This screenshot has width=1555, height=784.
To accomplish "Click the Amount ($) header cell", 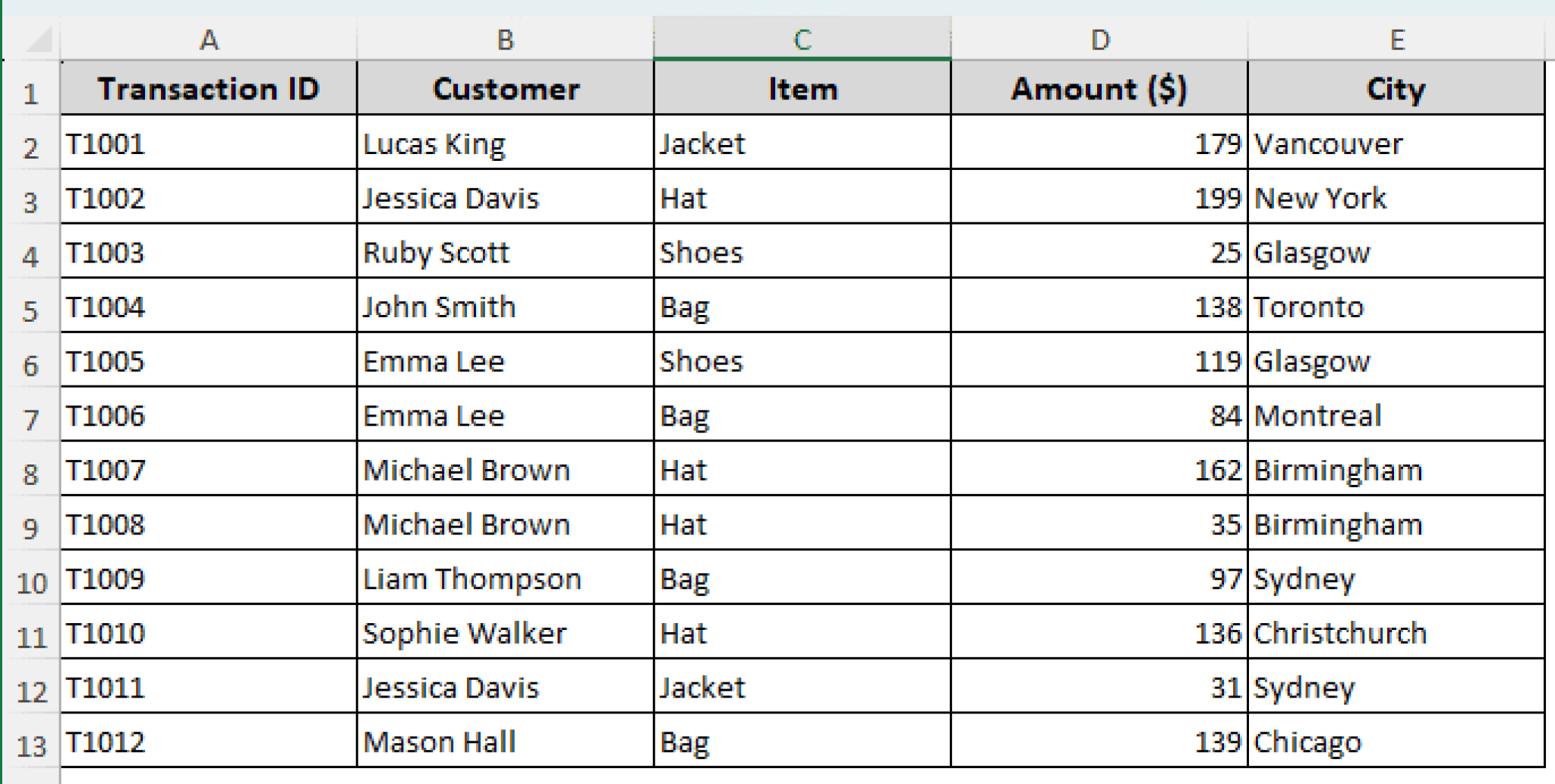I will pyautogui.click(x=1098, y=89).
